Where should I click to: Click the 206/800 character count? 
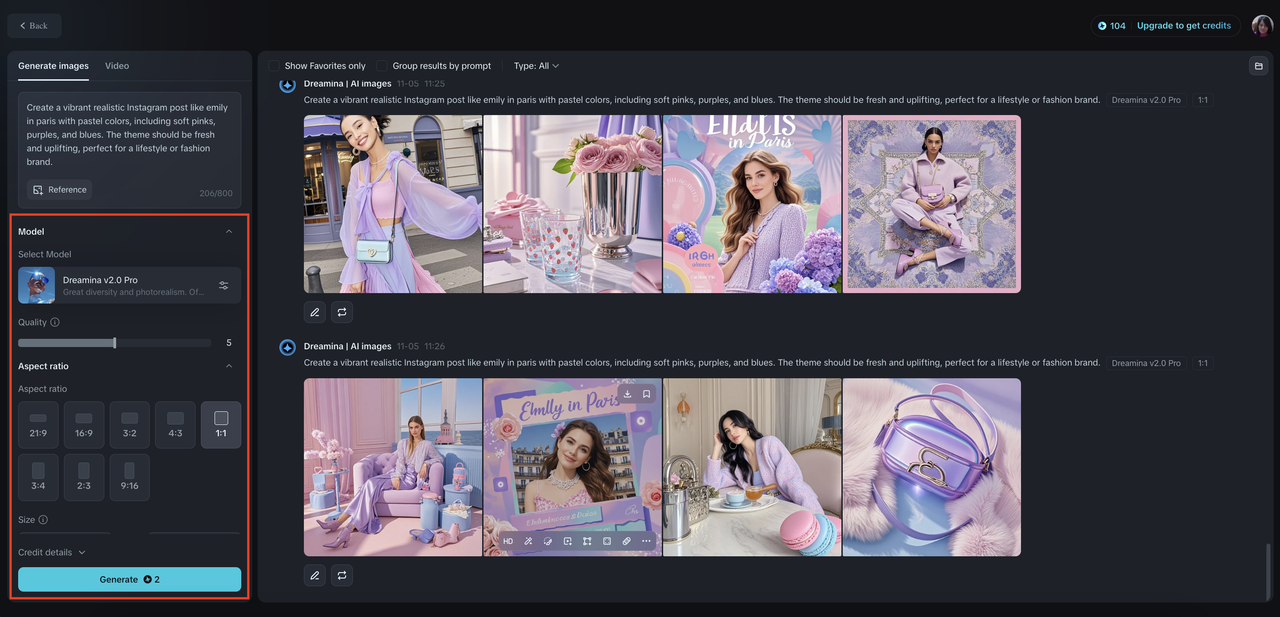click(216, 193)
